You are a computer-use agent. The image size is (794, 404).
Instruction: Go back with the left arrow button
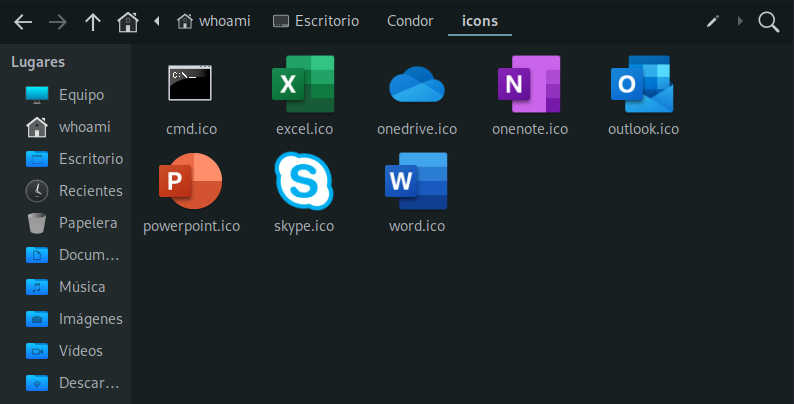[x=23, y=22]
